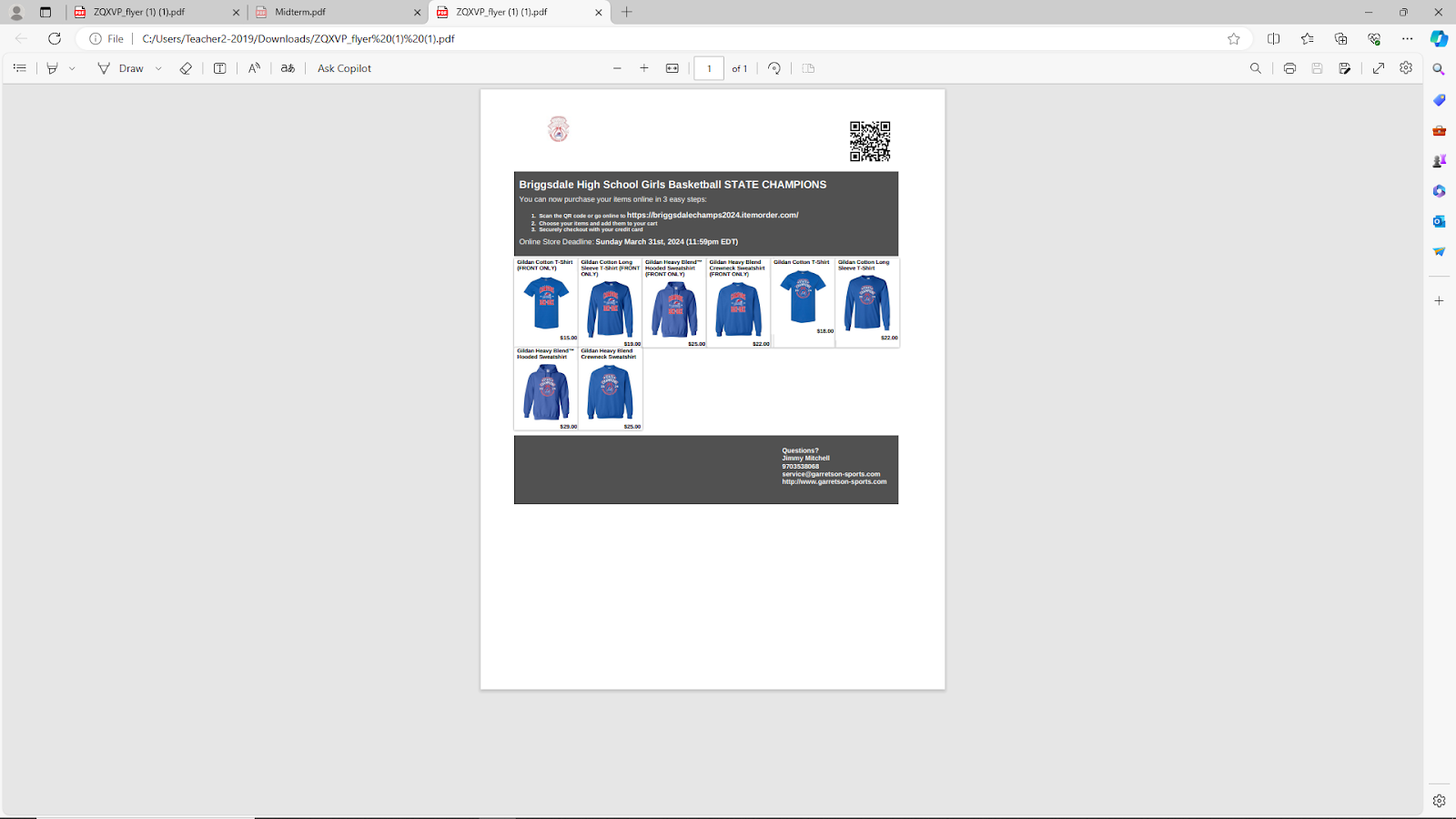Open Settings and more menu
The width and height of the screenshot is (1456, 819).
pyautogui.click(x=1408, y=38)
